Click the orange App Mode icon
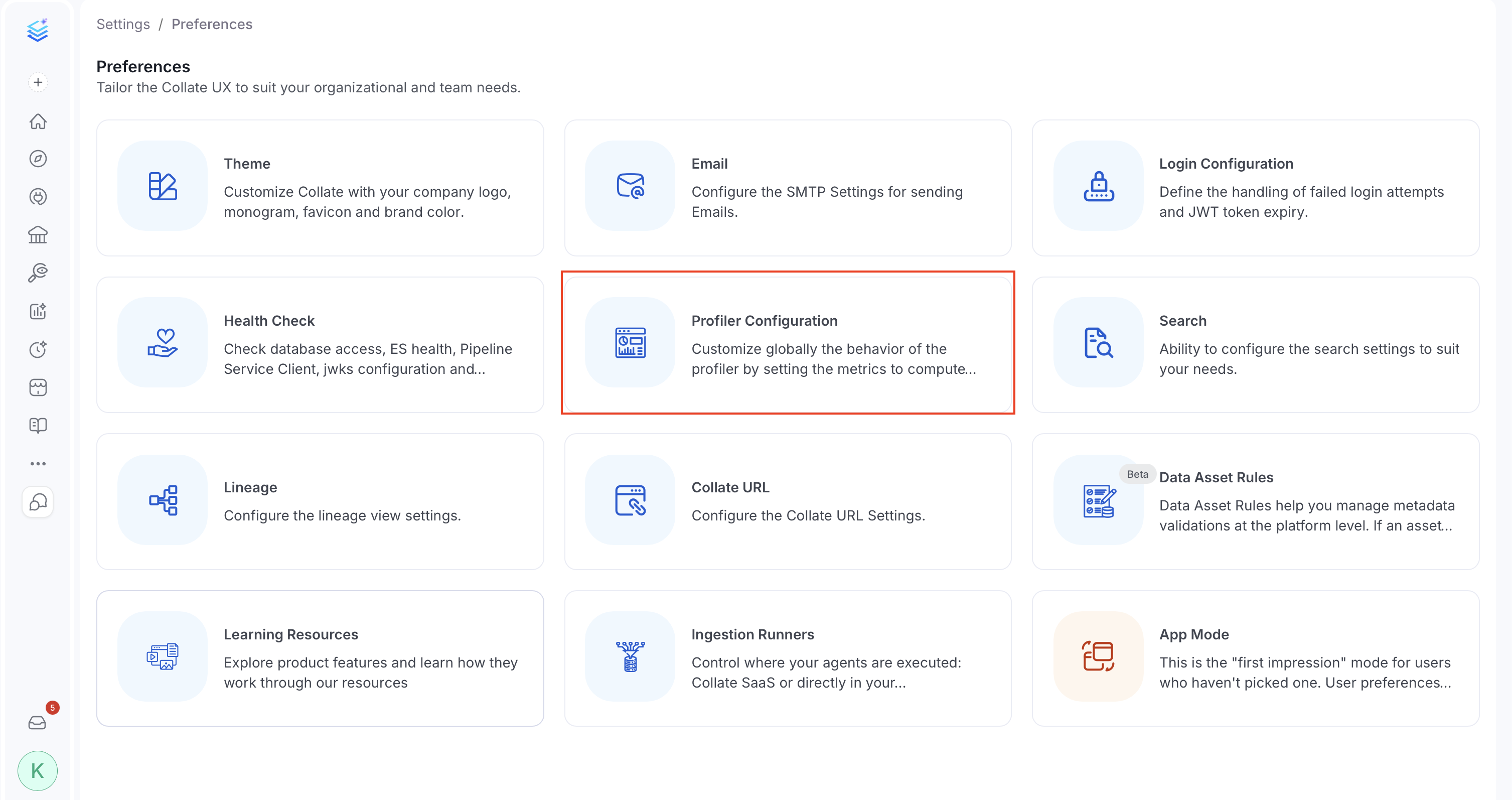The height and width of the screenshot is (800, 1512). 1098,656
